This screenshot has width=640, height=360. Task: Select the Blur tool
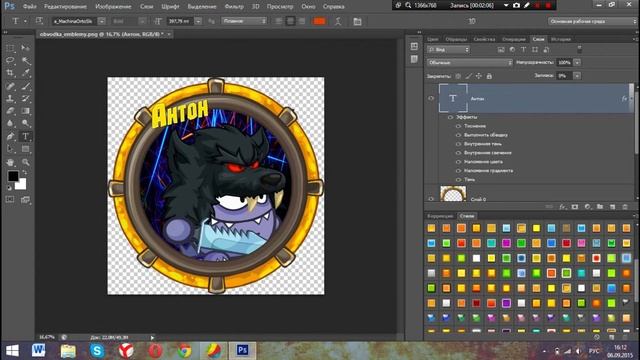[x=10, y=123]
